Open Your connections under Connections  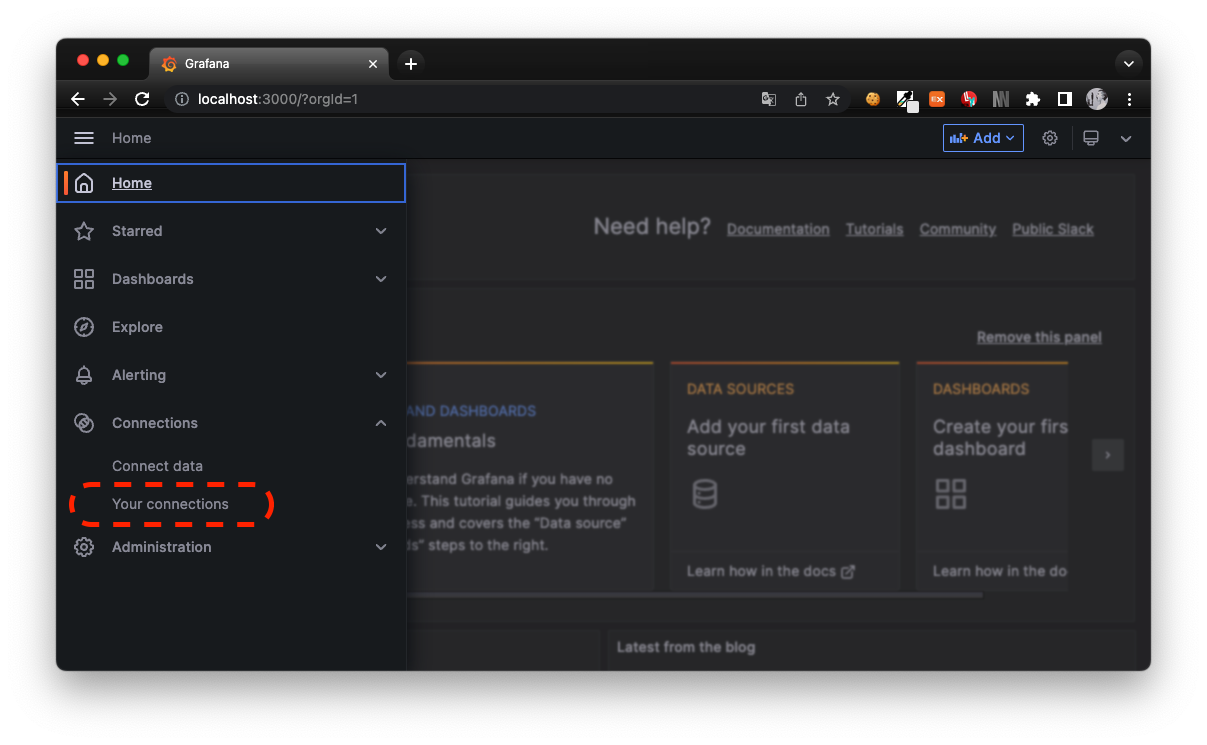[170, 504]
